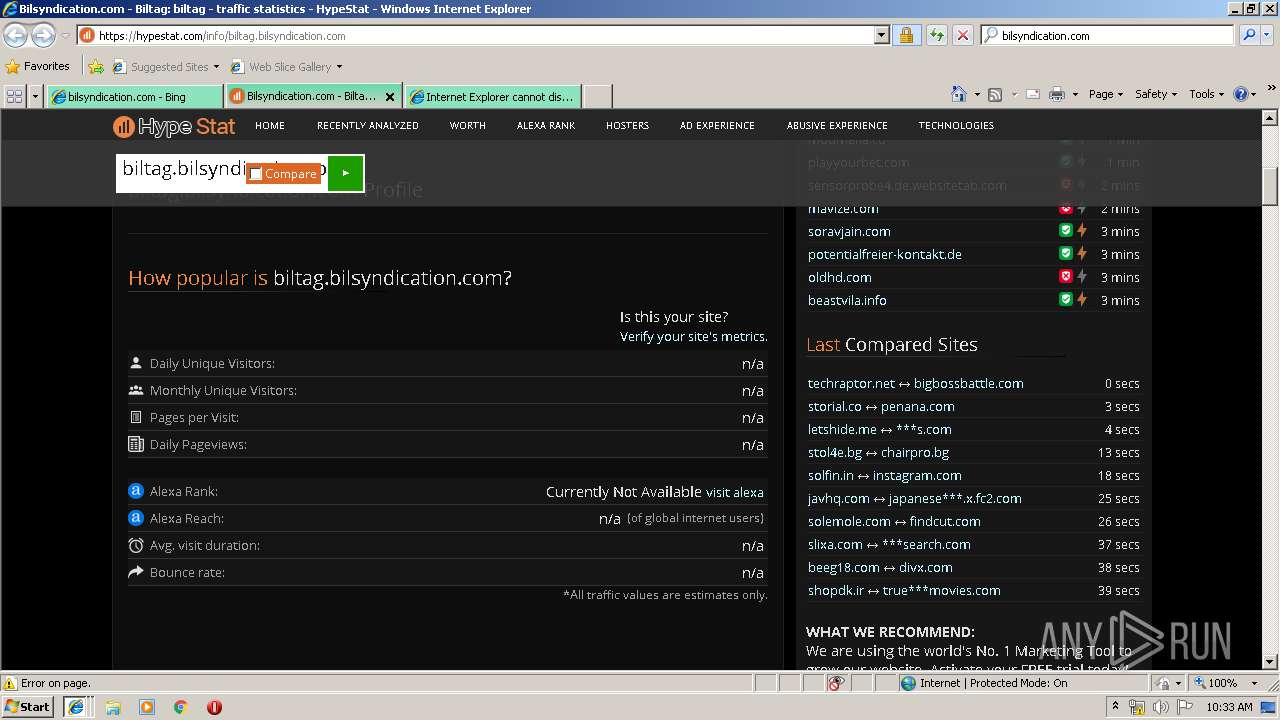Toggle the Compare checkbox
The image size is (1280, 720).
click(256, 174)
